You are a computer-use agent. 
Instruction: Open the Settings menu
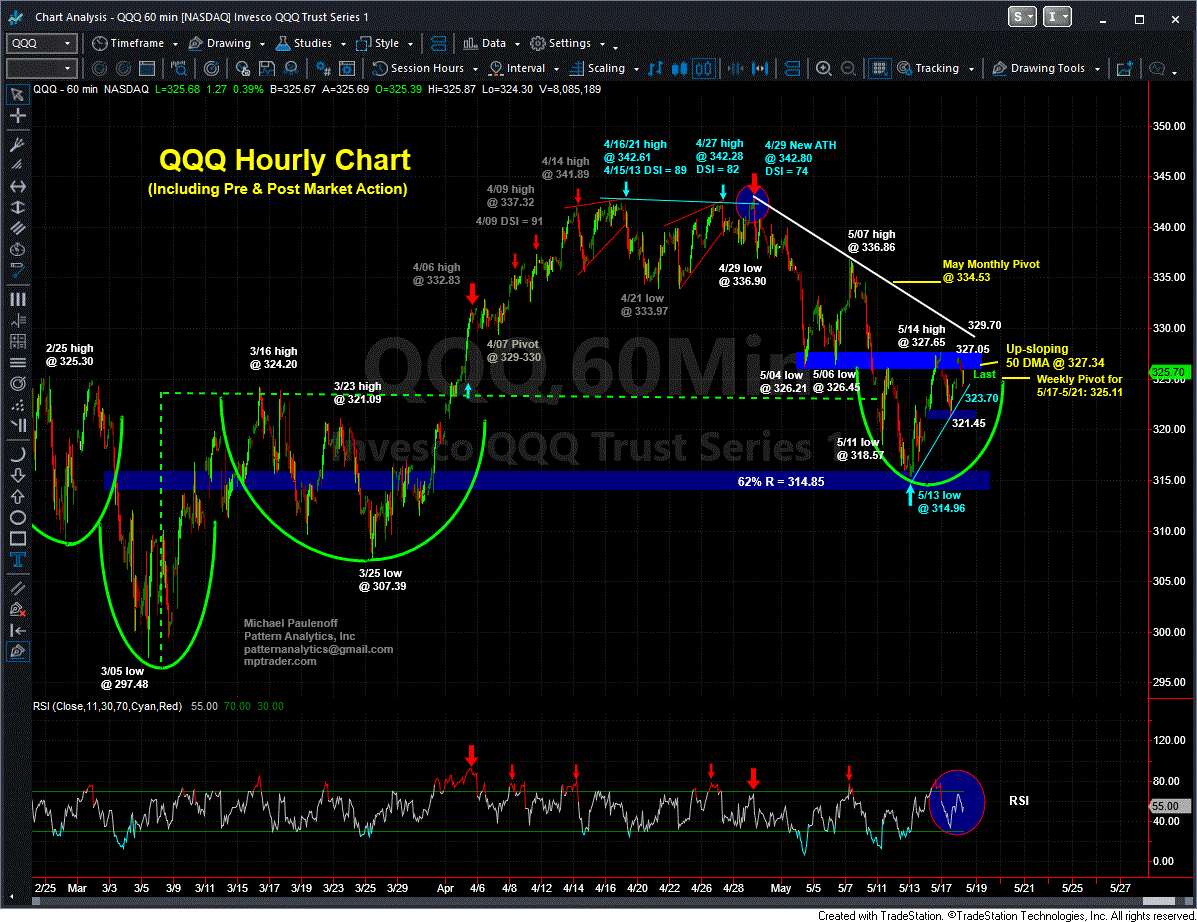coord(568,44)
